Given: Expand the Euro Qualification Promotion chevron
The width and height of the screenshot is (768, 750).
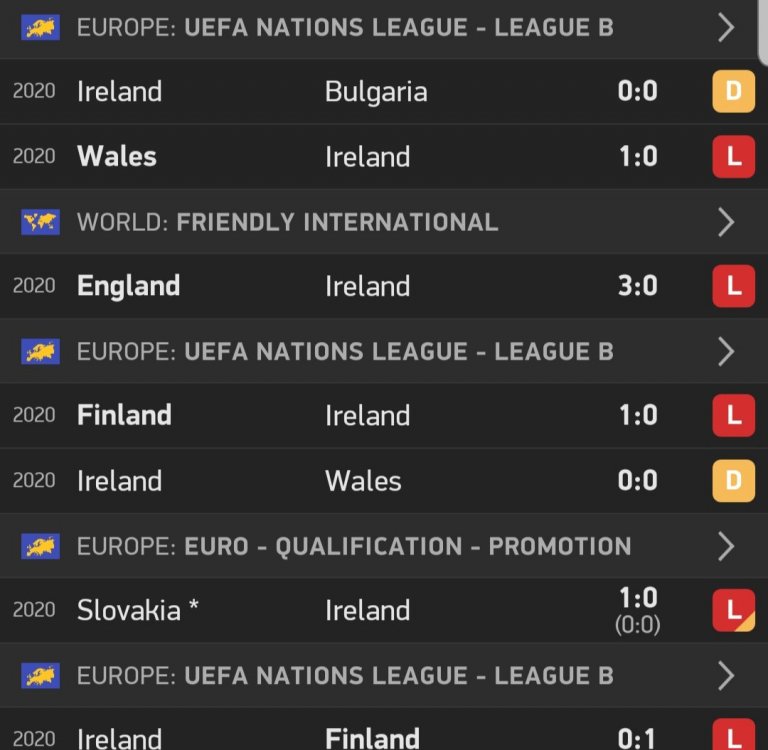Looking at the screenshot, I should tap(727, 546).
